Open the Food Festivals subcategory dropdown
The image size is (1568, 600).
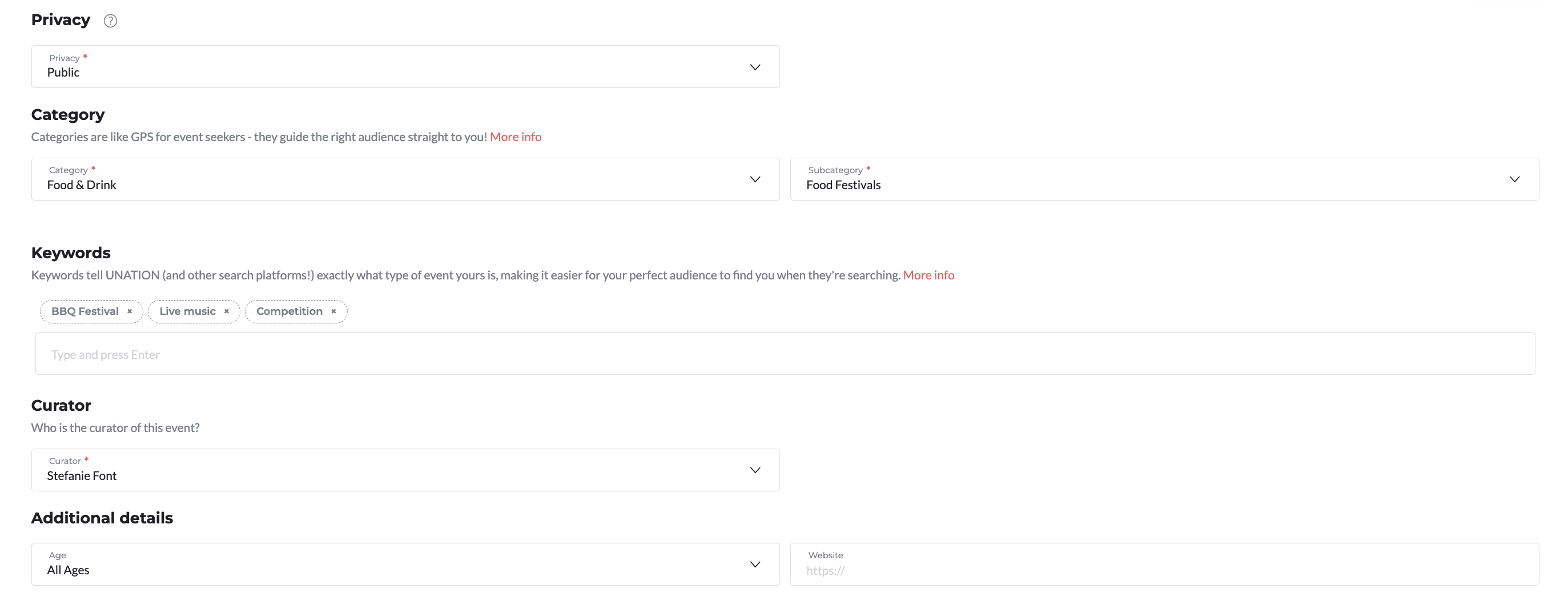coord(1164,179)
